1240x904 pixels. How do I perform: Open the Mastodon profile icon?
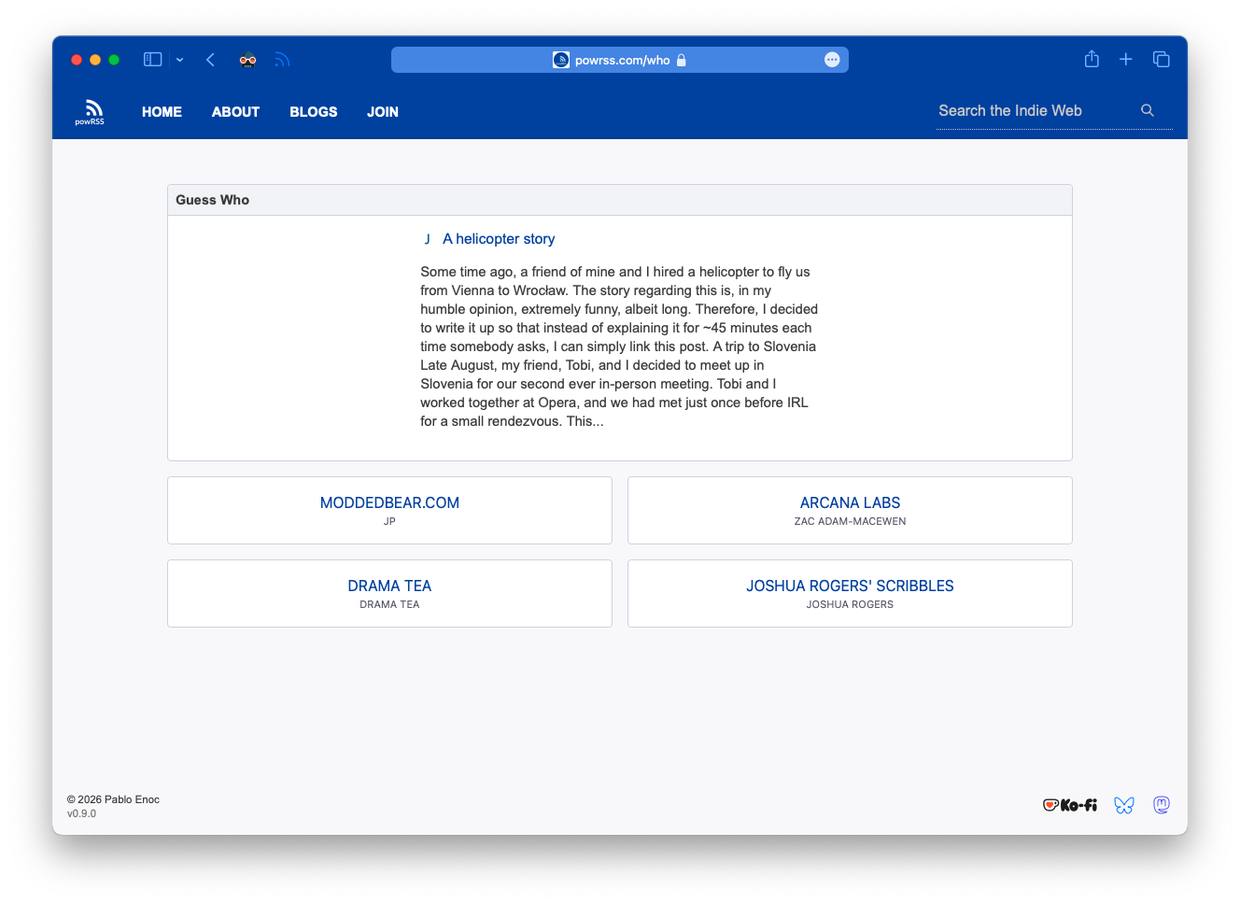click(x=1161, y=805)
